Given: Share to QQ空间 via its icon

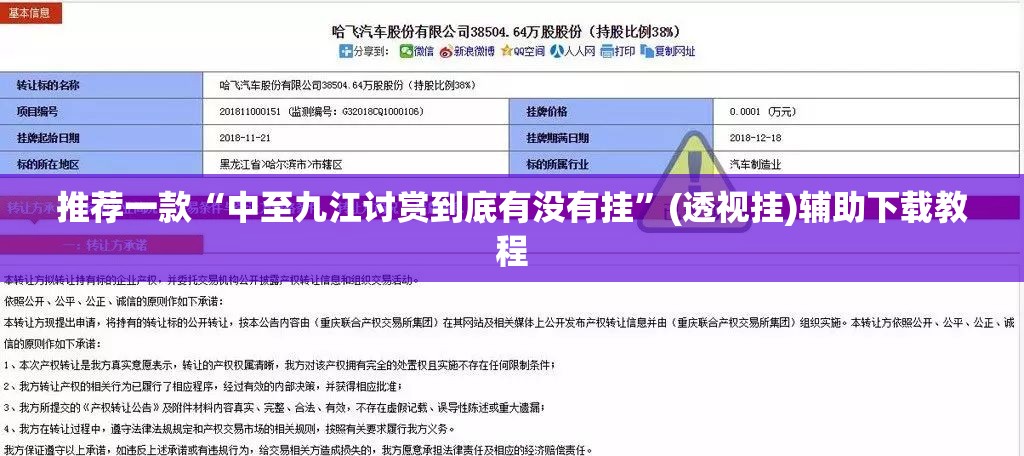Looking at the screenshot, I should pyautogui.click(x=506, y=51).
